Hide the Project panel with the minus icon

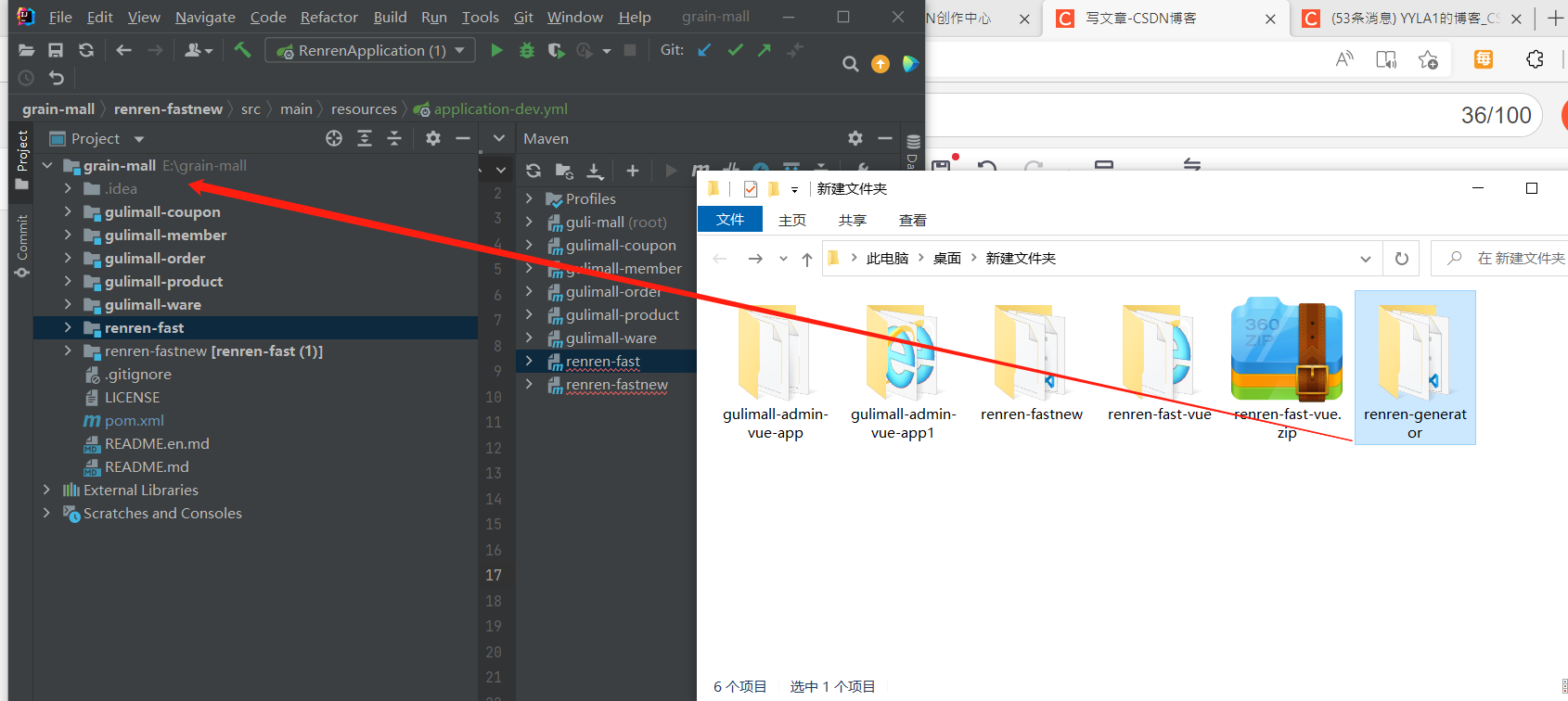pyautogui.click(x=463, y=138)
